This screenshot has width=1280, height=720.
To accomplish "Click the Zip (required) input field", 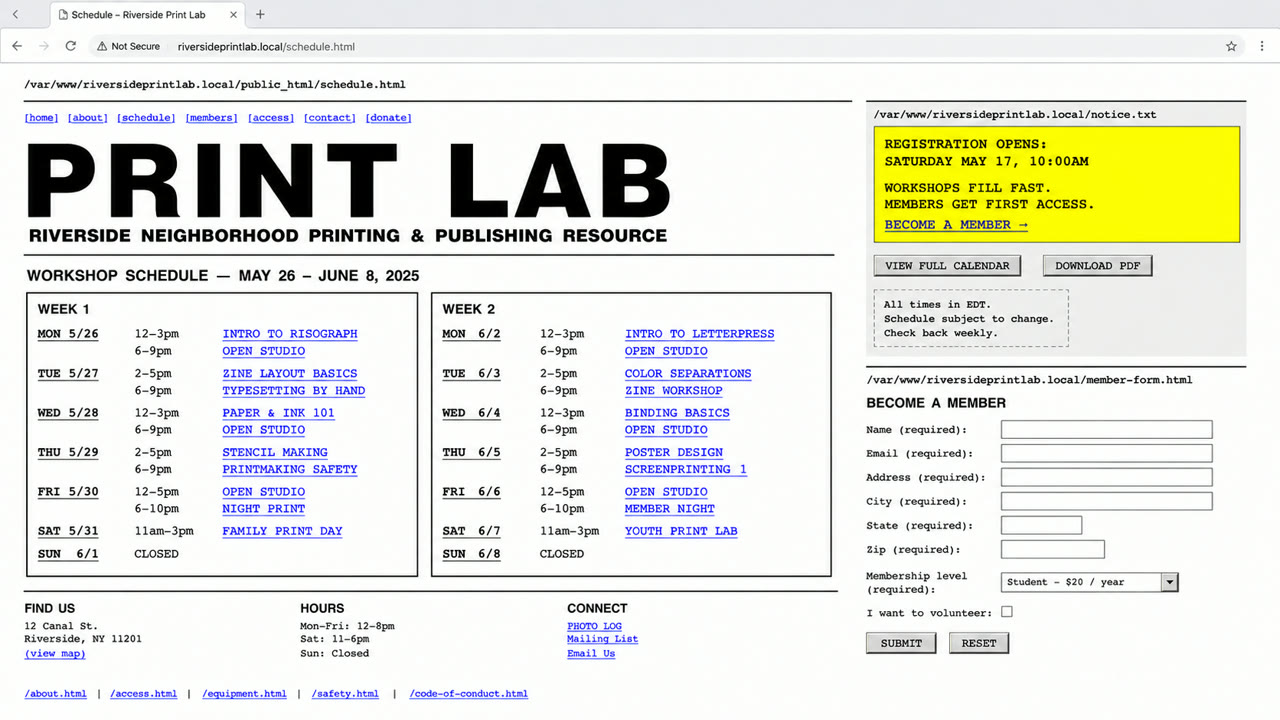I will click(x=1052, y=549).
